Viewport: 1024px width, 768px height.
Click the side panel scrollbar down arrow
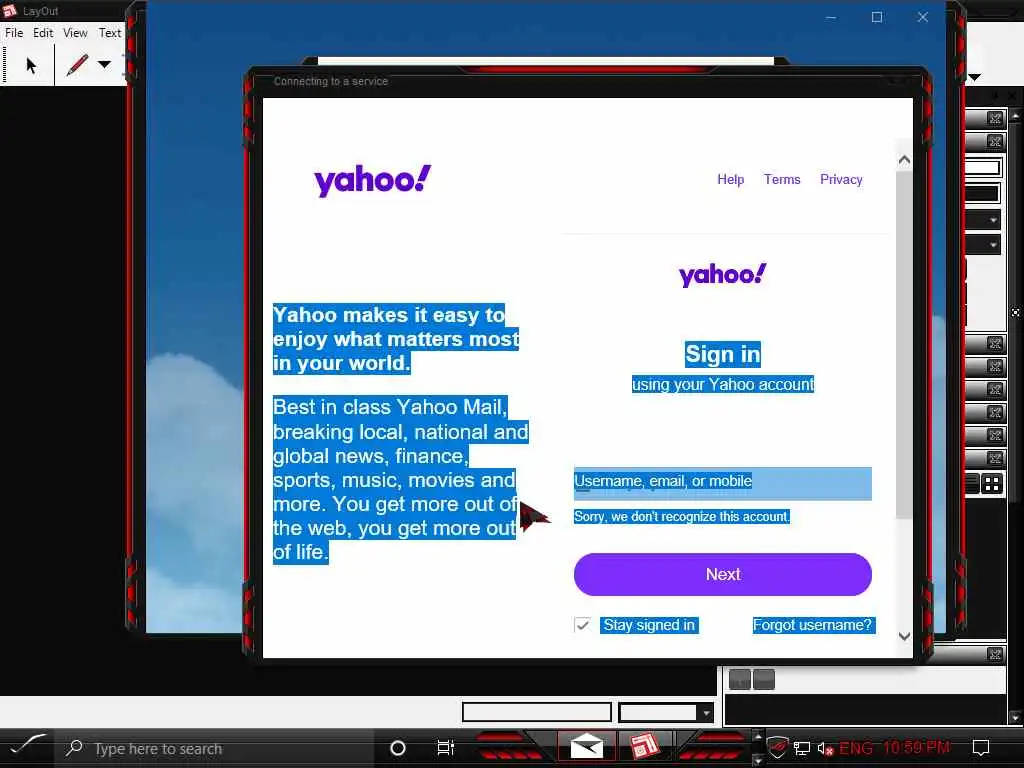click(x=1016, y=718)
